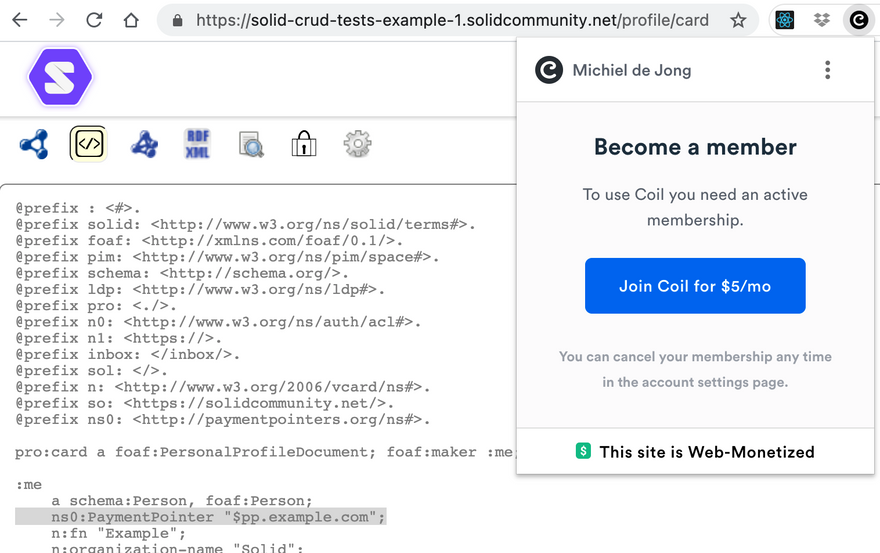Toggle the Coil extension popup icon

pyautogui.click(x=858, y=20)
